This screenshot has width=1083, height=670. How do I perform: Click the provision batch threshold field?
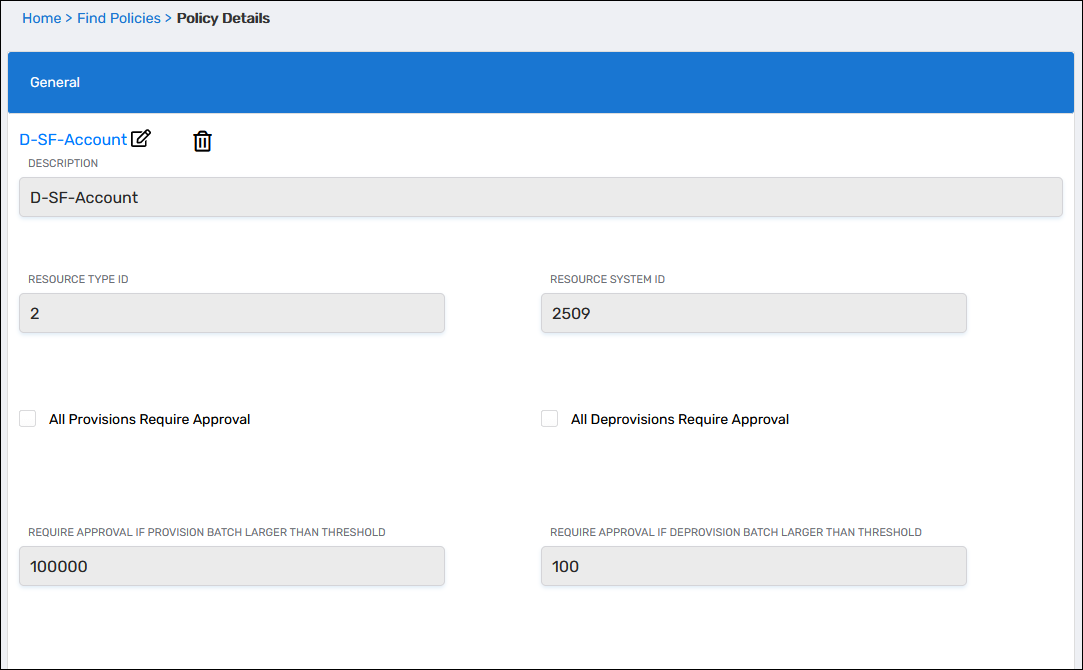pos(231,566)
